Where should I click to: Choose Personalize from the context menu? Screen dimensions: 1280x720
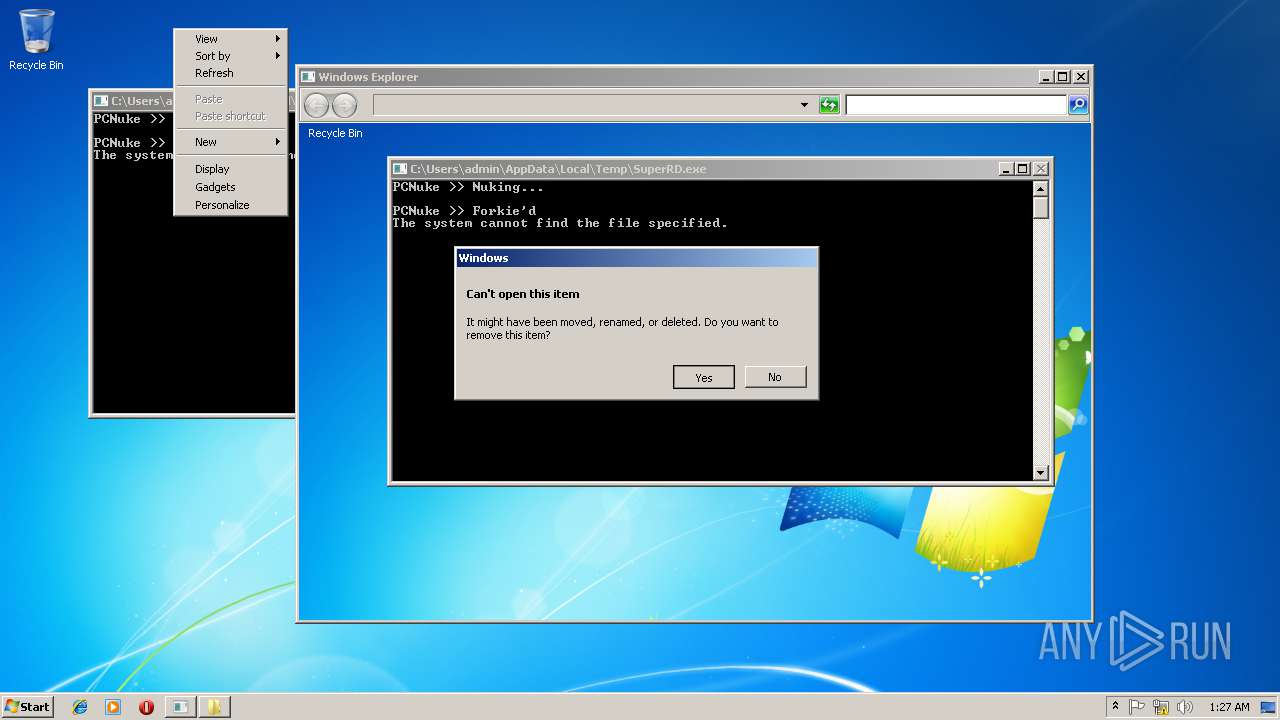[x=231, y=205]
